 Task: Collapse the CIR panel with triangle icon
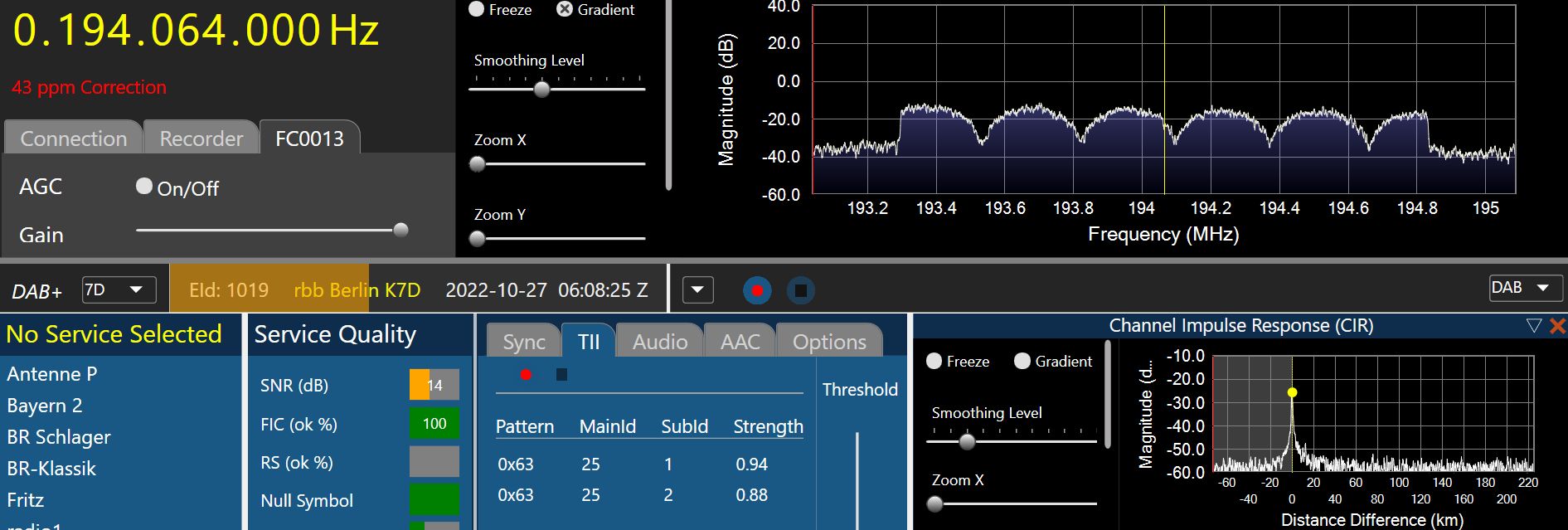click(x=1533, y=326)
